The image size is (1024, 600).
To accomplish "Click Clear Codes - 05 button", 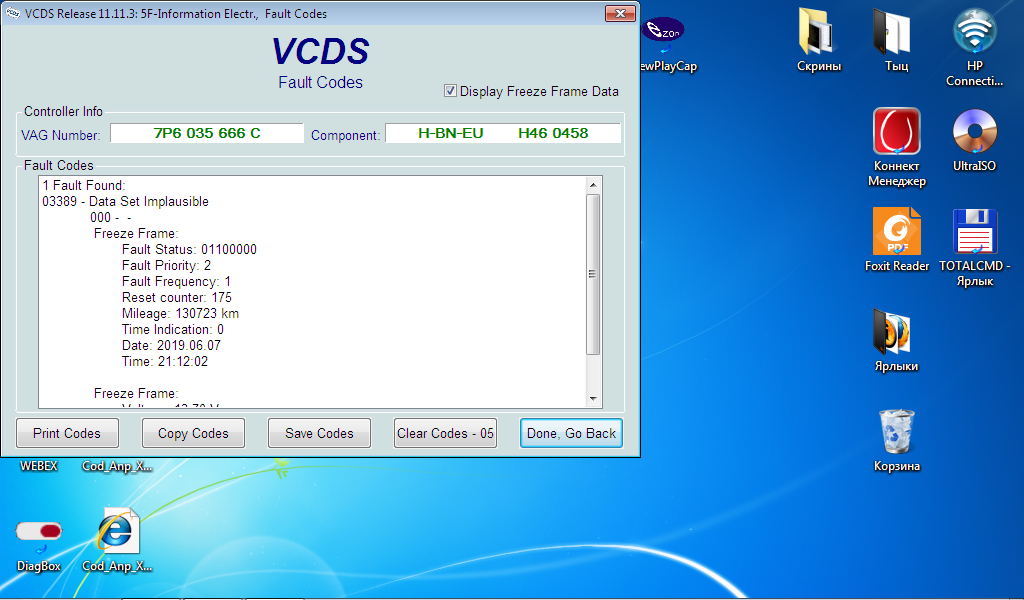I will coord(445,433).
